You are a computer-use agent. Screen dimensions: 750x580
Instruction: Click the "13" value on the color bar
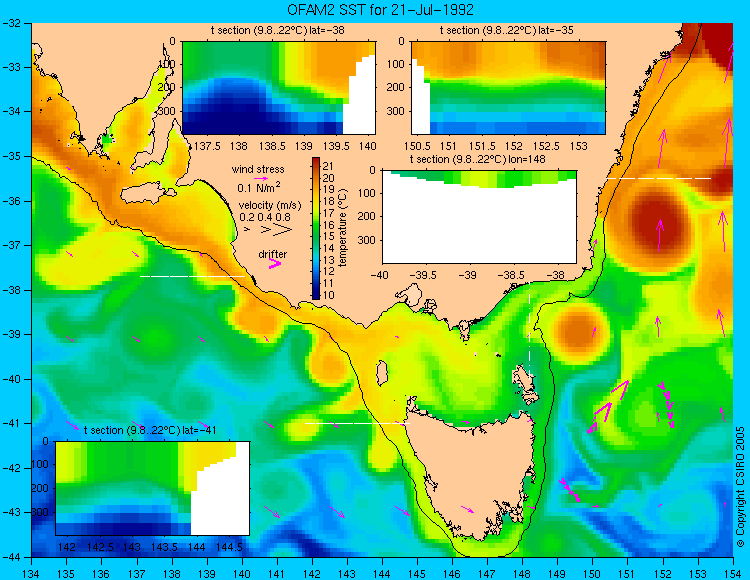[x=329, y=260]
